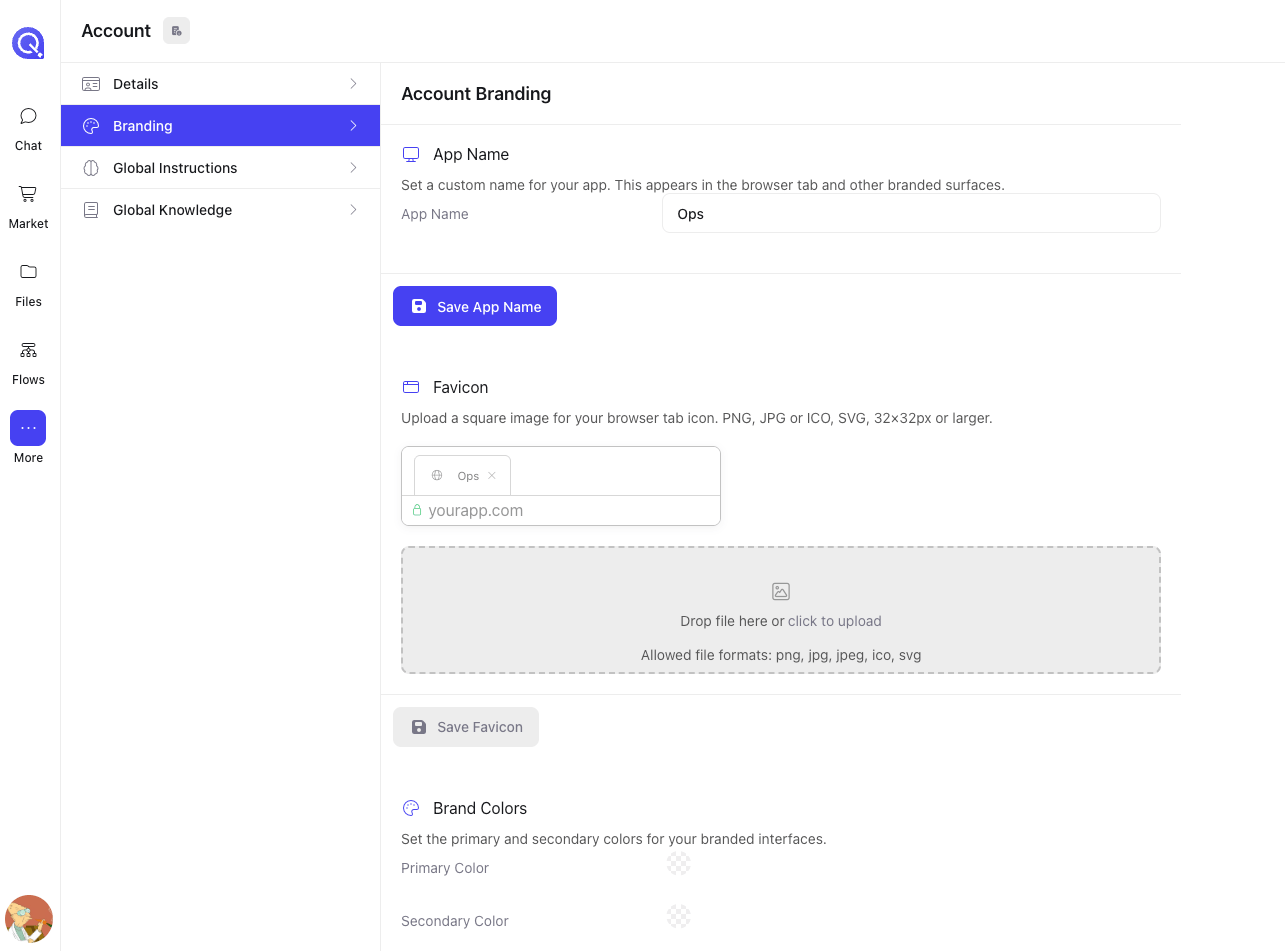Click the Secondary Color label
This screenshot has height=951, width=1285.
(455, 921)
